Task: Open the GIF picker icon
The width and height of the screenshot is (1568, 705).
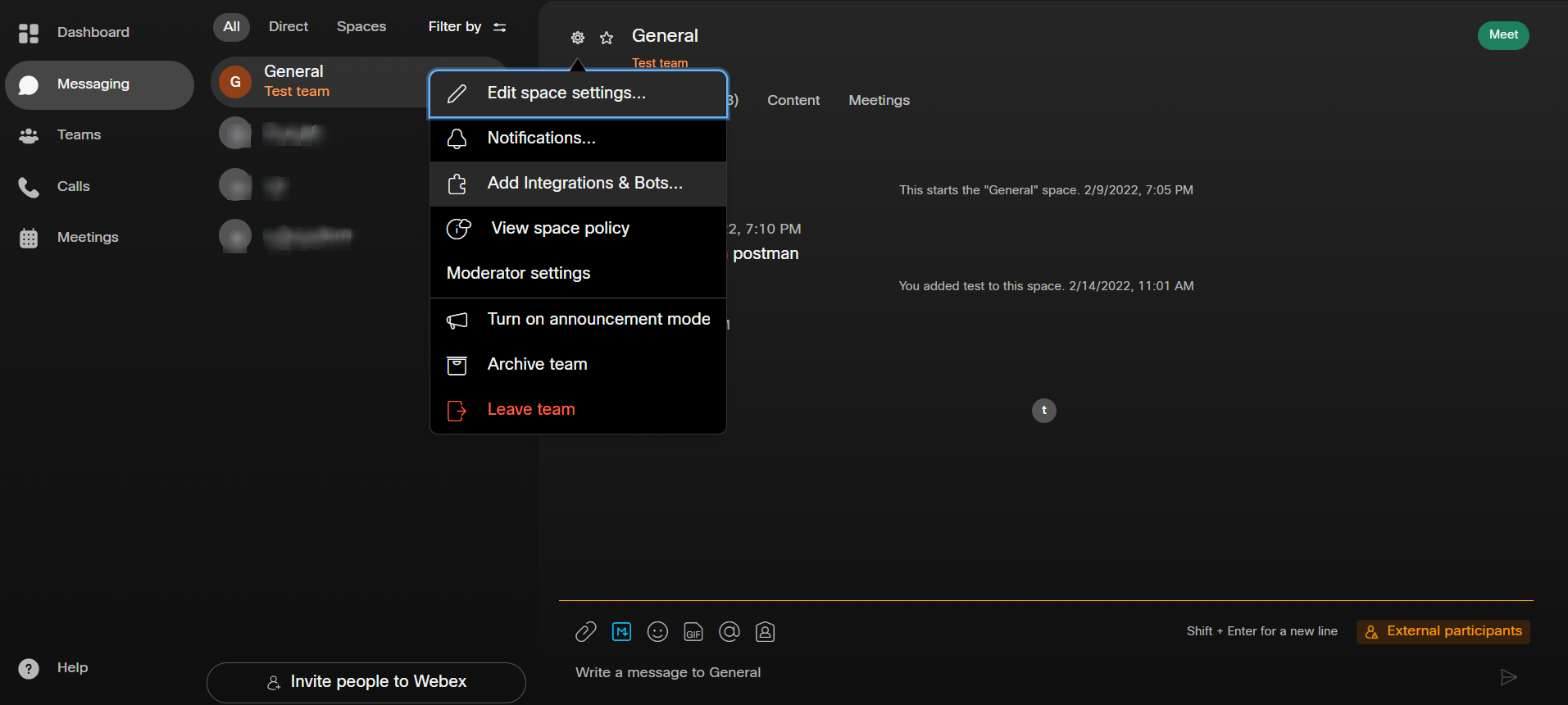Action: click(693, 631)
